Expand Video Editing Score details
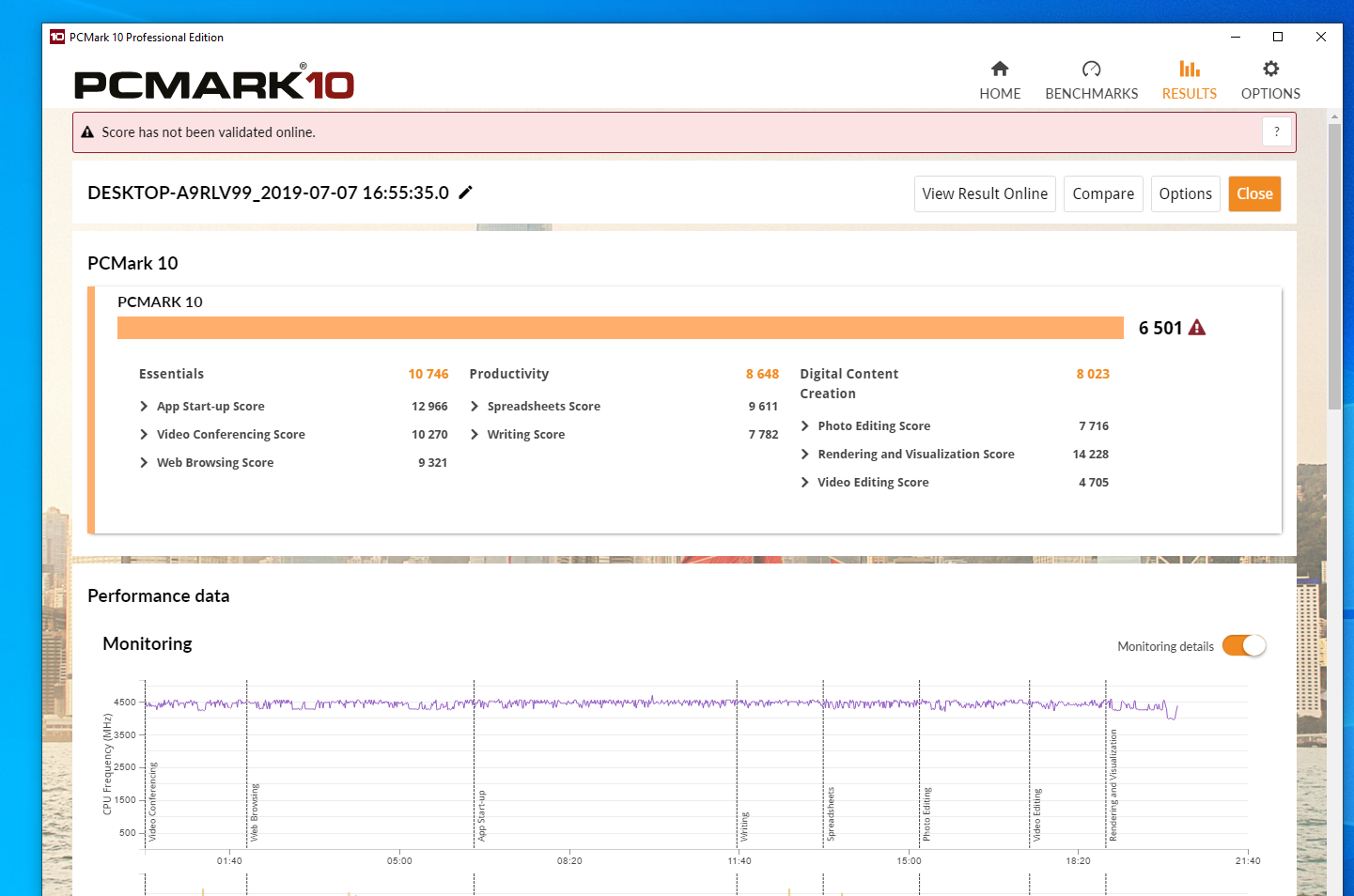The width and height of the screenshot is (1354, 896). (x=805, y=482)
